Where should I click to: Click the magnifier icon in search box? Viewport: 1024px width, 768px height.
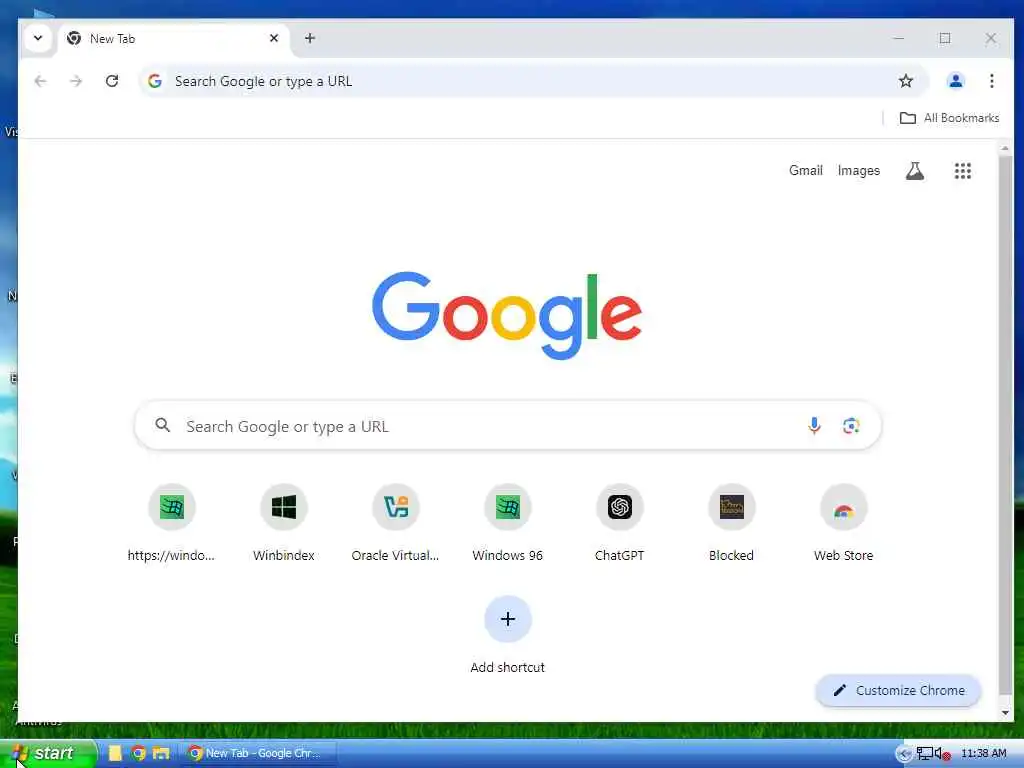click(x=163, y=426)
